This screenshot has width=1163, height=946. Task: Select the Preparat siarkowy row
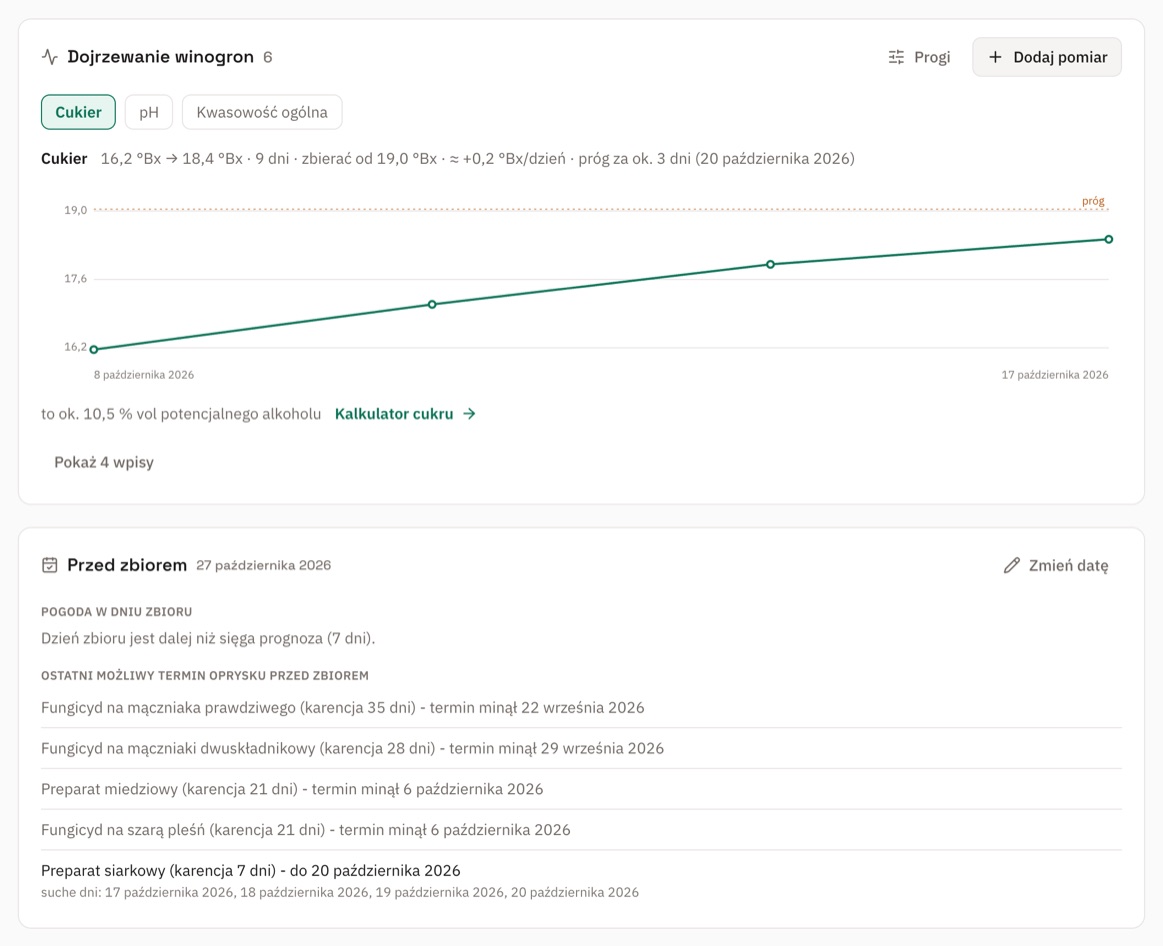tap(582, 881)
